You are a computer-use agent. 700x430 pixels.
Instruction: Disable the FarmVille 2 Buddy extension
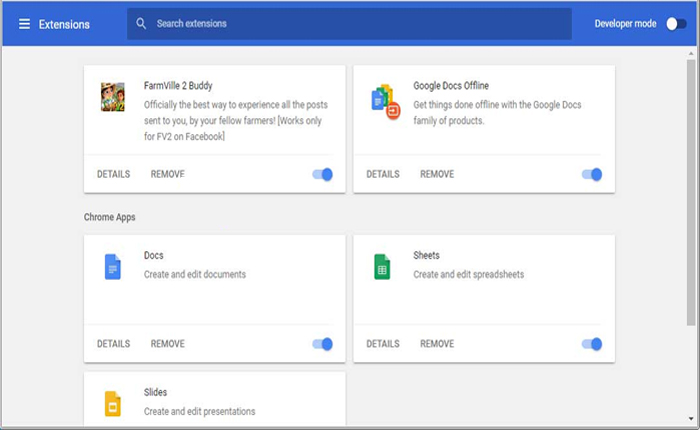[x=322, y=175]
